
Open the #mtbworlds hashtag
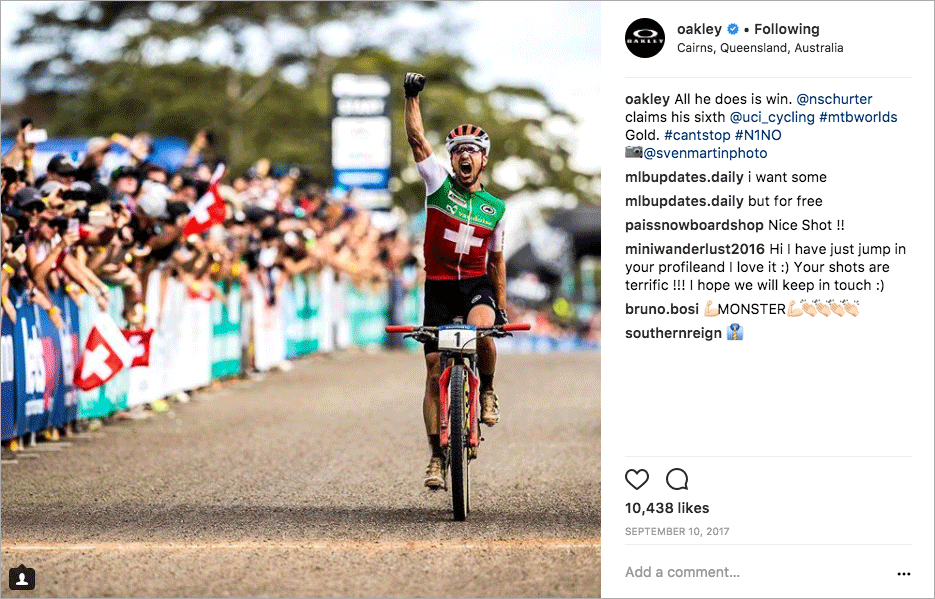[x=858, y=117]
